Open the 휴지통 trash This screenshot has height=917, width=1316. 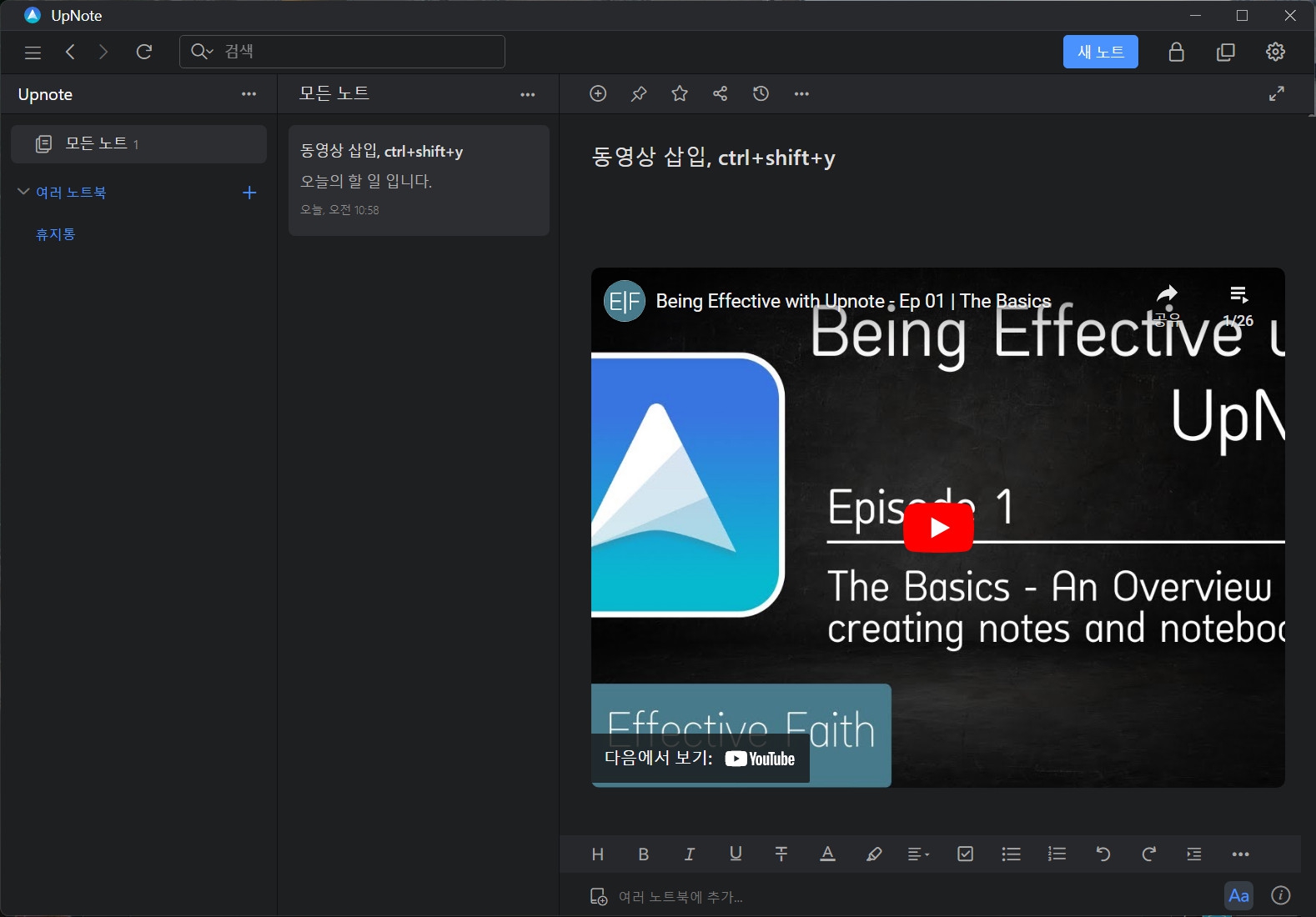click(x=56, y=234)
